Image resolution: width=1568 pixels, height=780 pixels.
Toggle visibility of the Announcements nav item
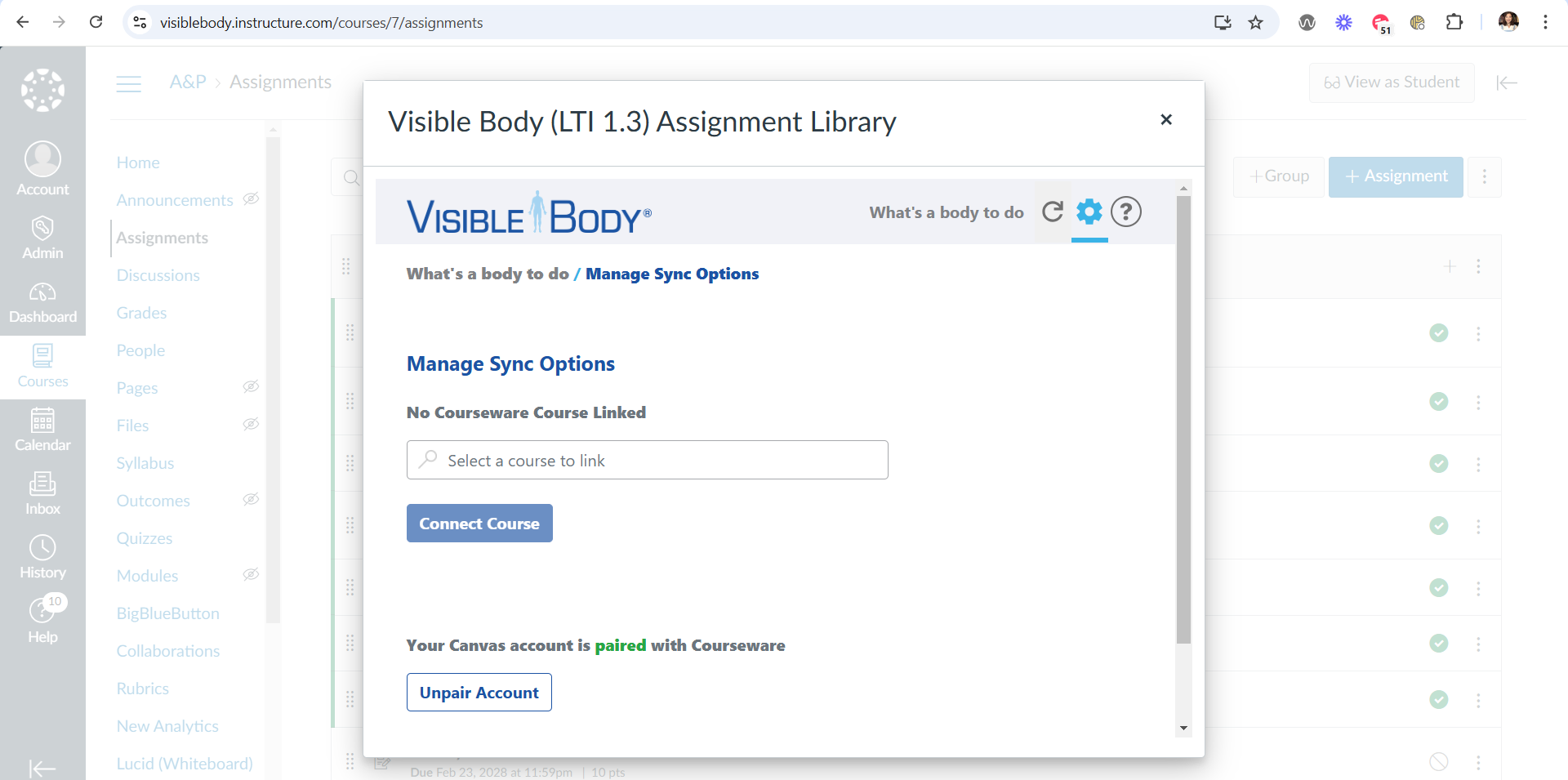[251, 198]
